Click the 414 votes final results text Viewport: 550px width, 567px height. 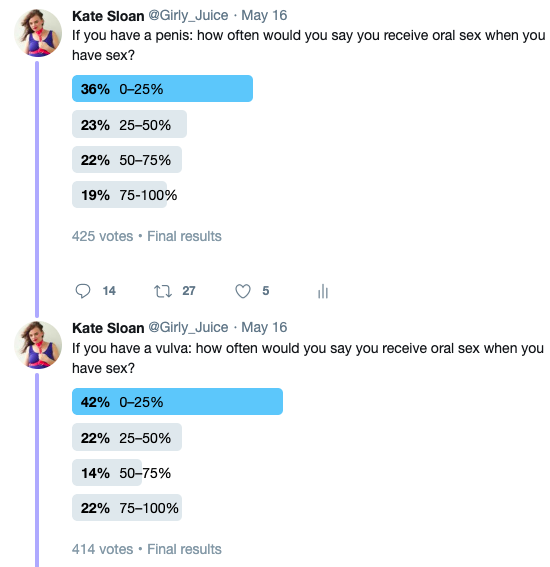[x=146, y=549]
